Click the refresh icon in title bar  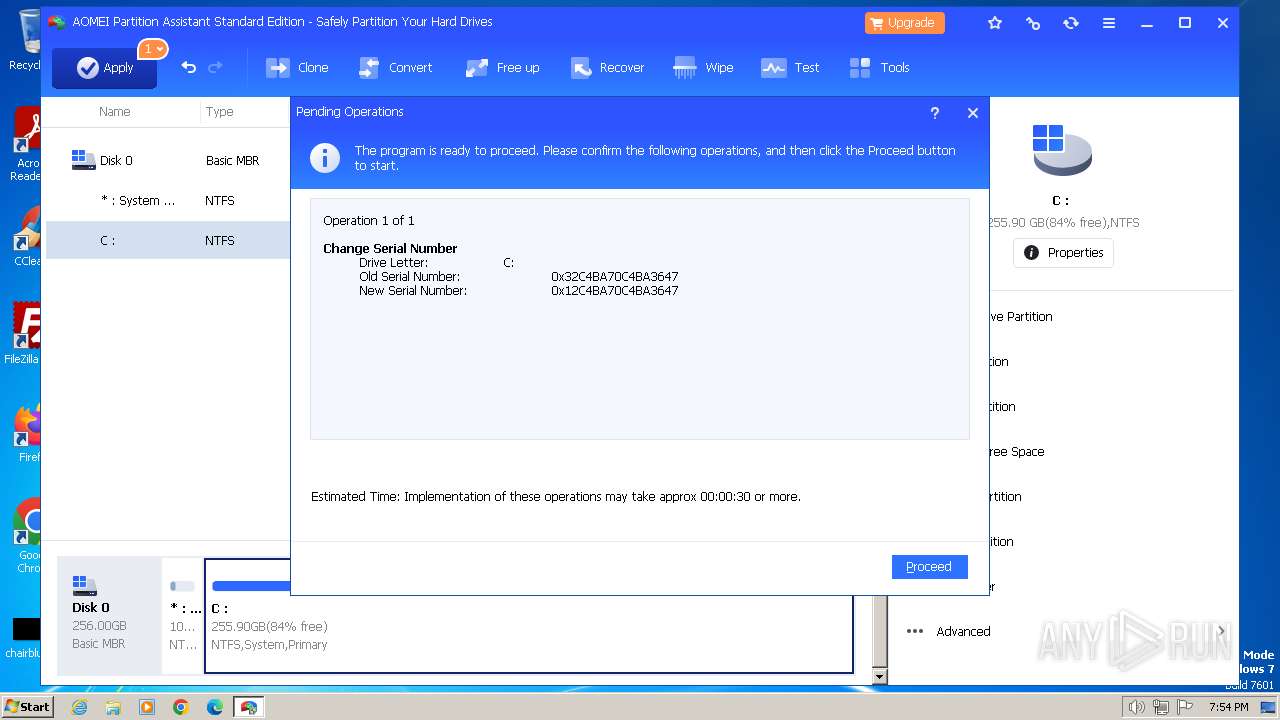point(1071,22)
